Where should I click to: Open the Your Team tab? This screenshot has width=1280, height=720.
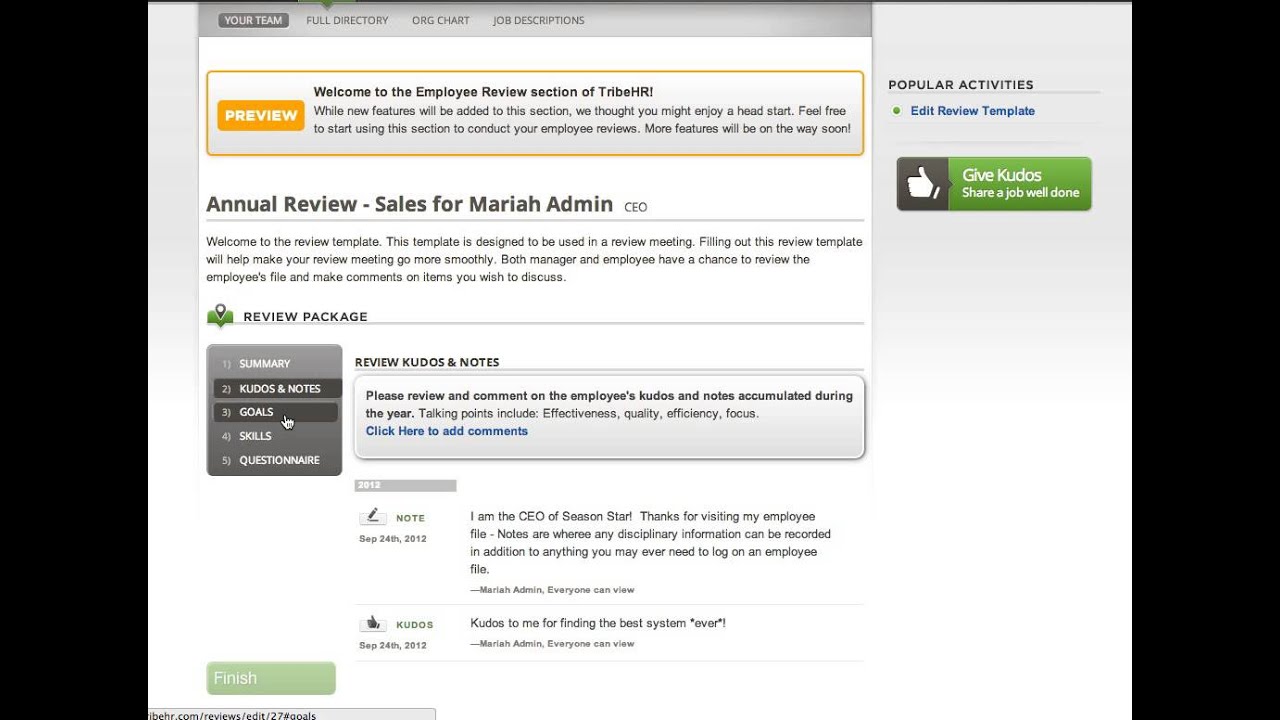[253, 20]
